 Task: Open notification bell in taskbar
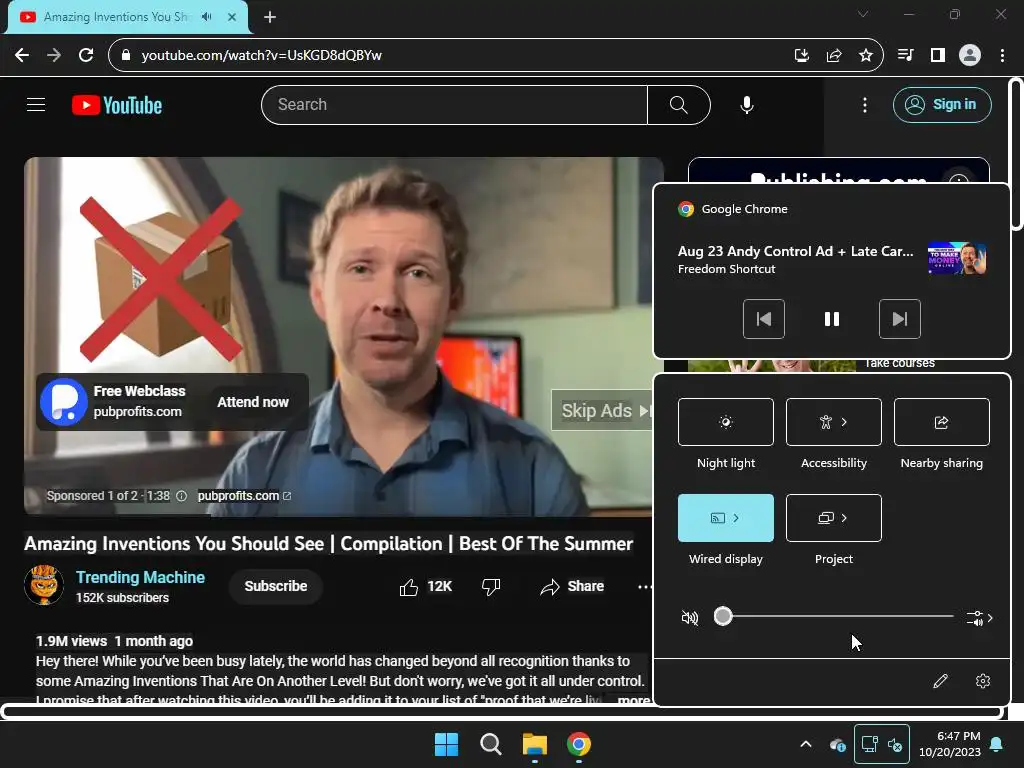point(997,744)
